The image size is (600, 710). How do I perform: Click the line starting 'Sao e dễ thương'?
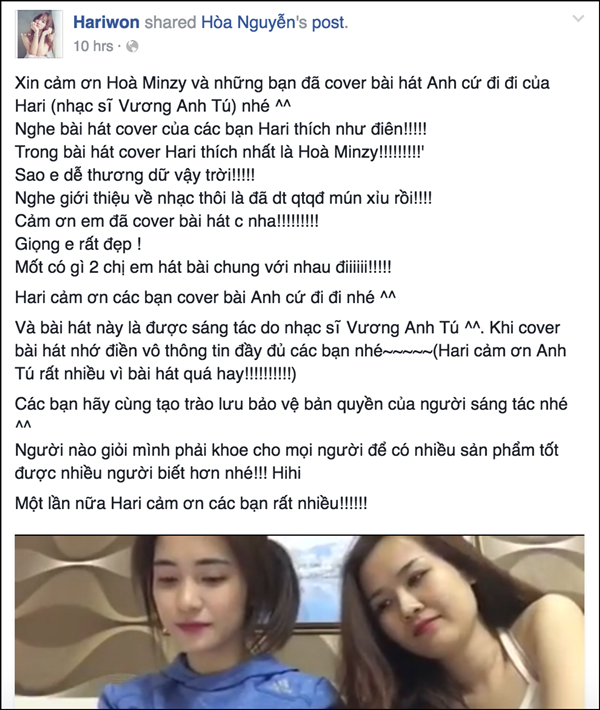[x=134, y=175]
